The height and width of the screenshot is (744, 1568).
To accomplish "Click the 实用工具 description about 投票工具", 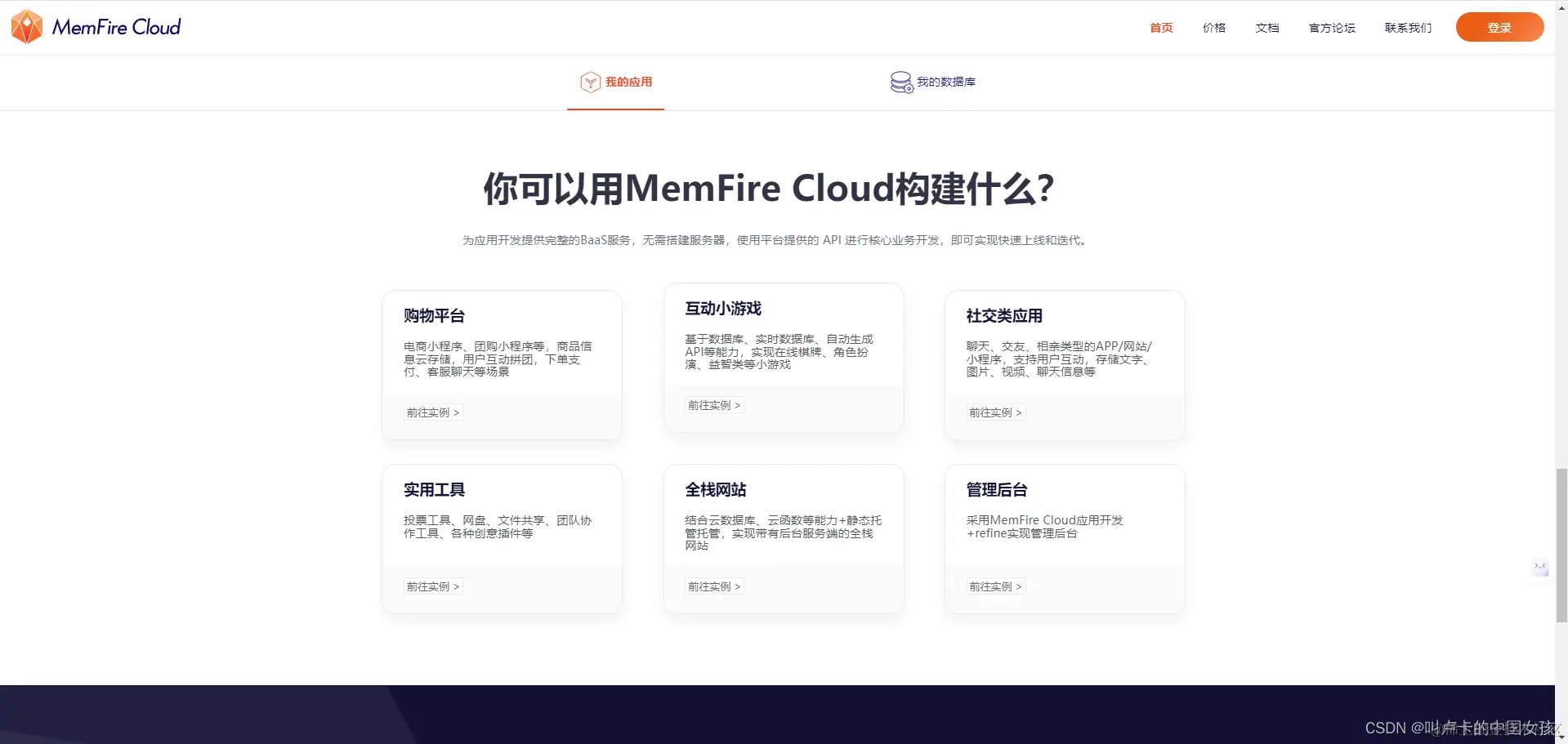I will coord(498,527).
